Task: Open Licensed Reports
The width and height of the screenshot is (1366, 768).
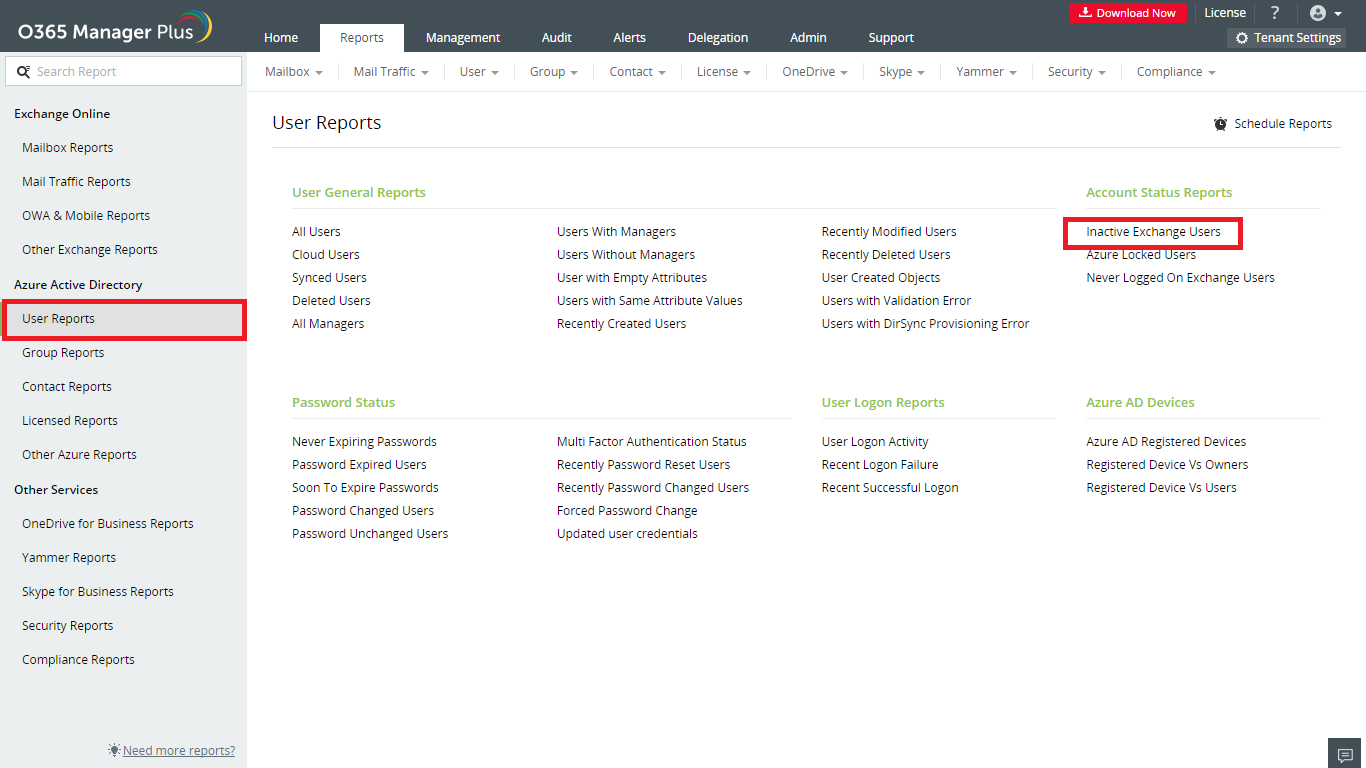Action: pos(70,421)
